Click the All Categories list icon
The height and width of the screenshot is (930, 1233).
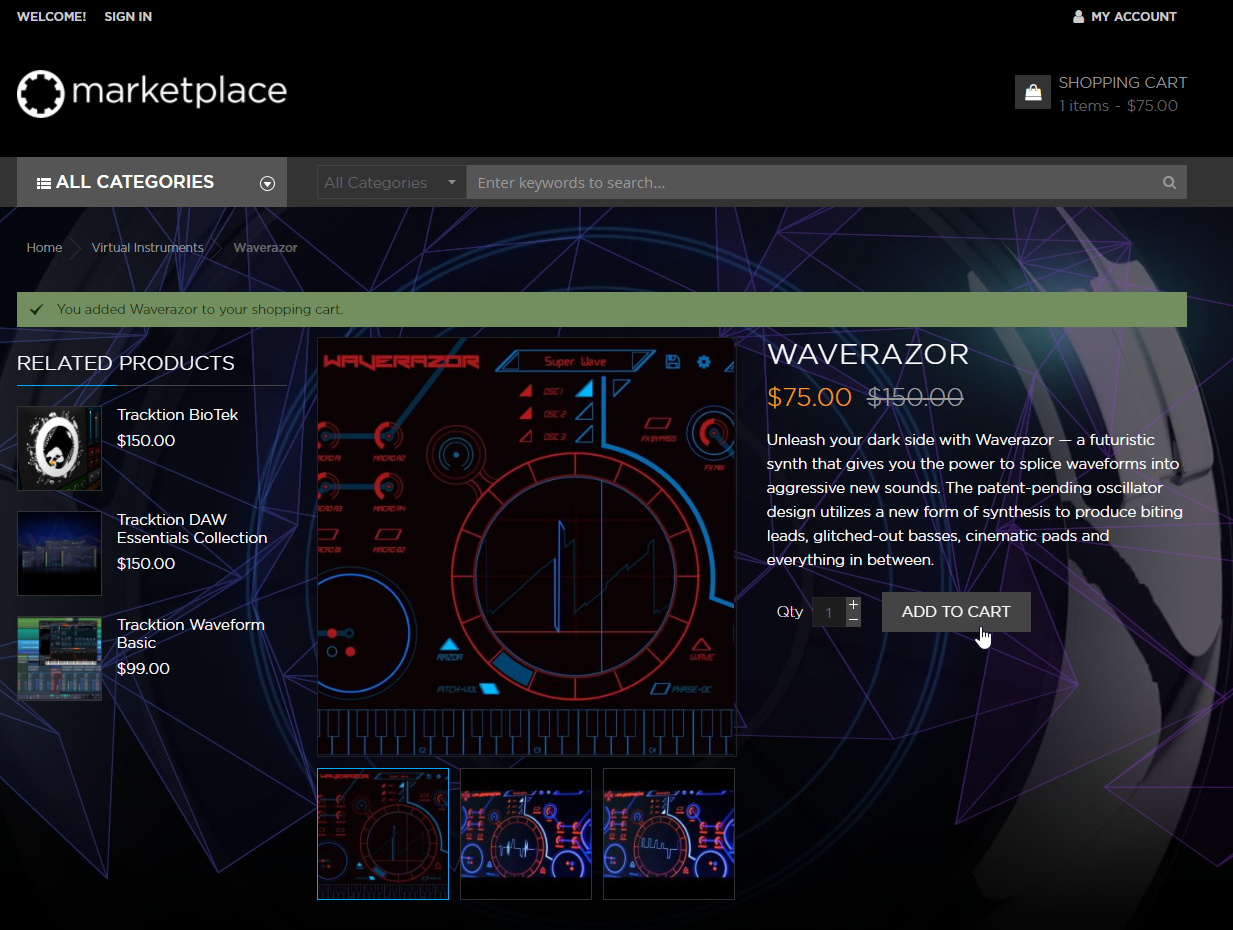(44, 183)
